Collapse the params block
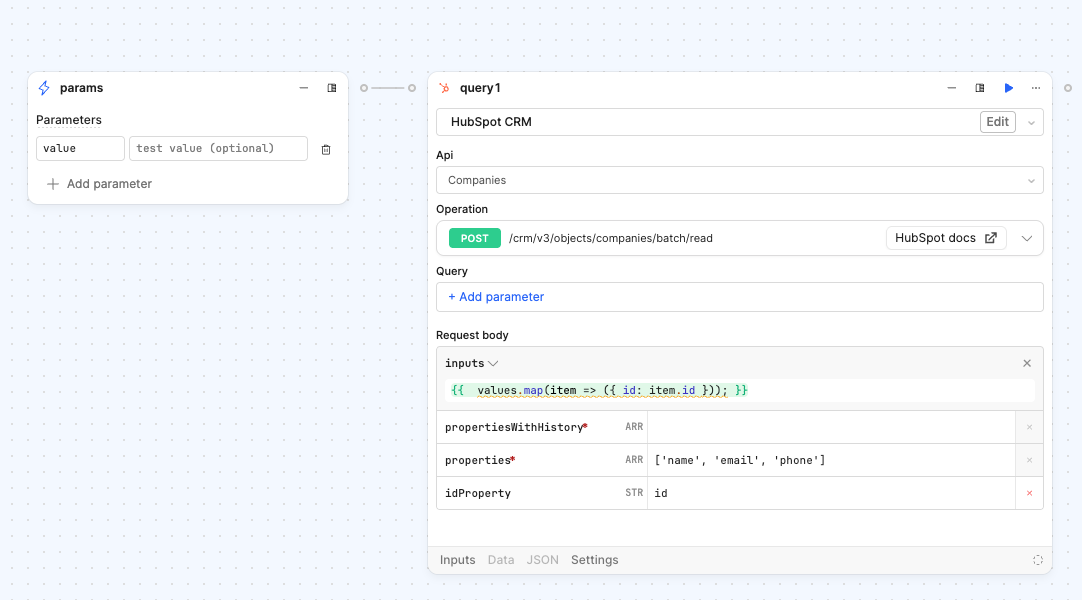Image resolution: width=1082 pixels, height=600 pixels. pyautogui.click(x=304, y=88)
